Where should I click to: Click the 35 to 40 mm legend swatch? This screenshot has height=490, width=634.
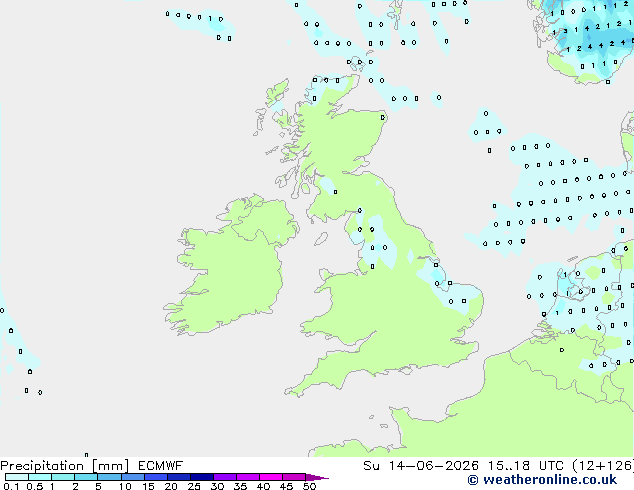247,477
